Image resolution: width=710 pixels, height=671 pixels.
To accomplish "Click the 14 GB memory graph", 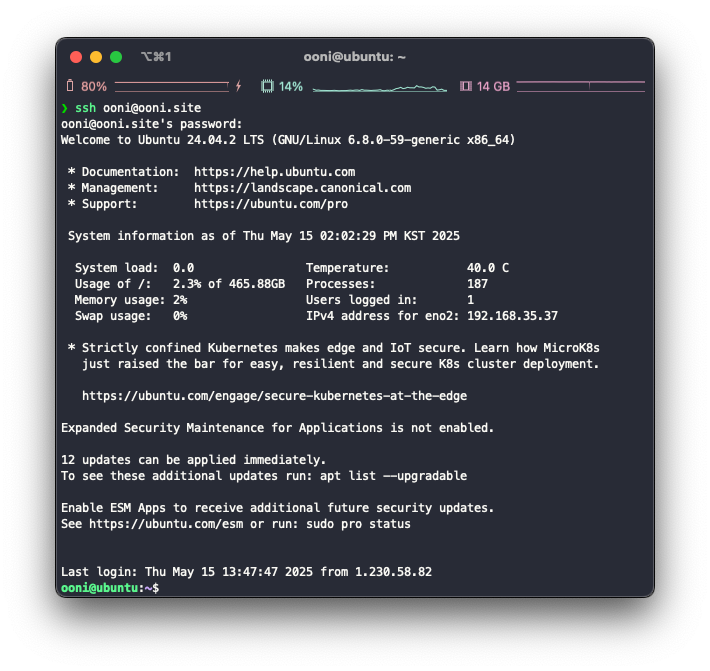I will coord(580,86).
